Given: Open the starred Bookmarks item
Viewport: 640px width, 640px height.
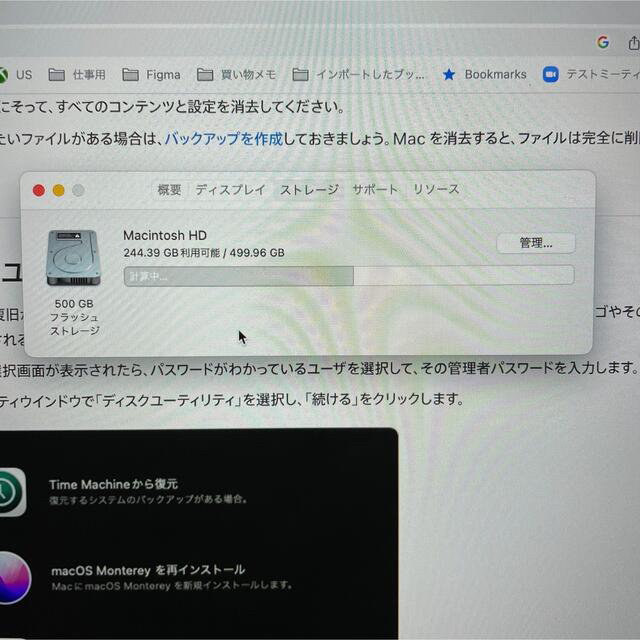Looking at the screenshot, I should pos(484,75).
